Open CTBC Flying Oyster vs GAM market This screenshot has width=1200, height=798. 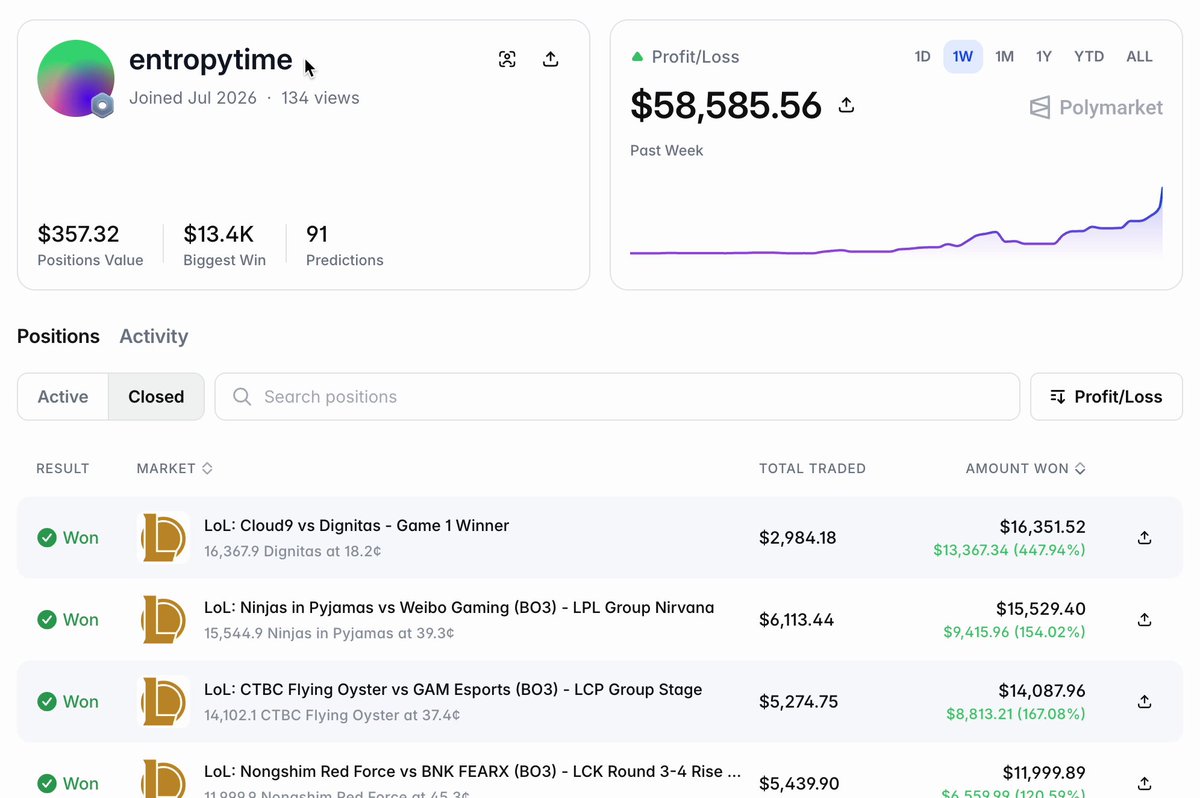[x=453, y=690]
